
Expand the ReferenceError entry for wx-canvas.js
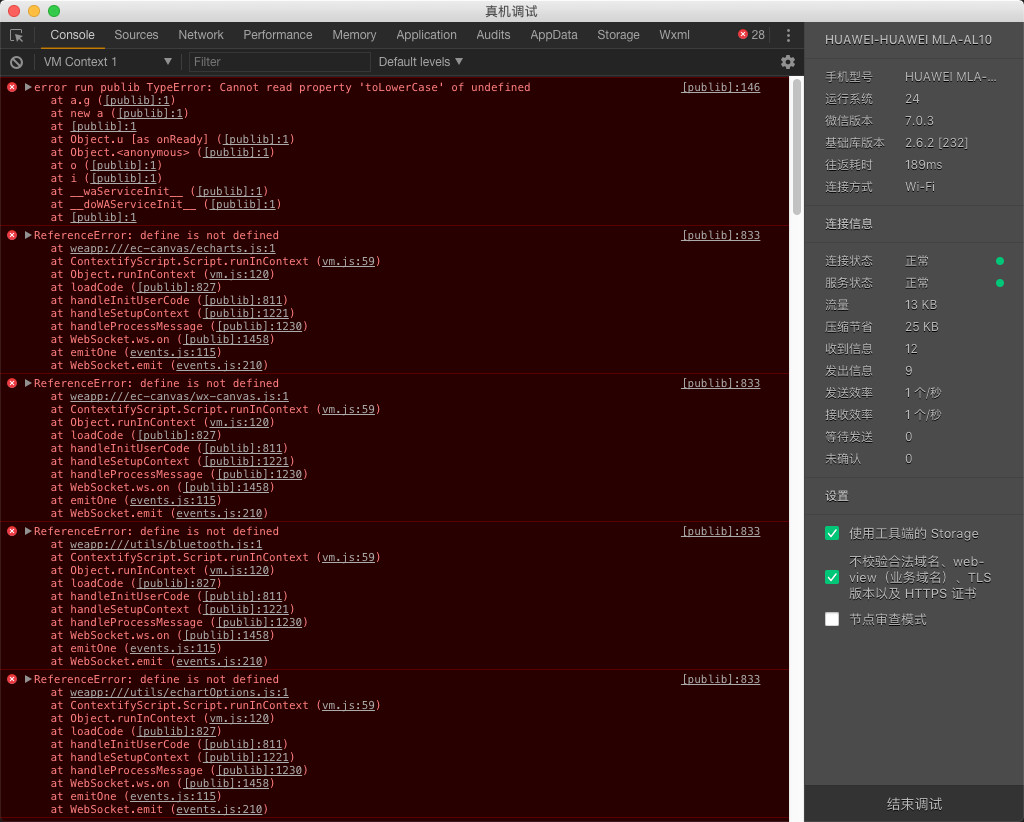point(28,383)
